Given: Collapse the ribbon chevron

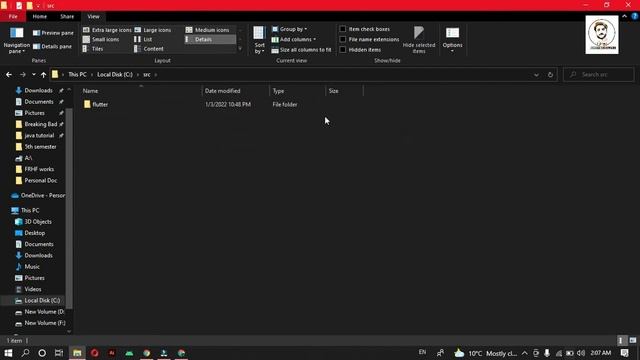Looking at the screenshot, I should point(624,16).
